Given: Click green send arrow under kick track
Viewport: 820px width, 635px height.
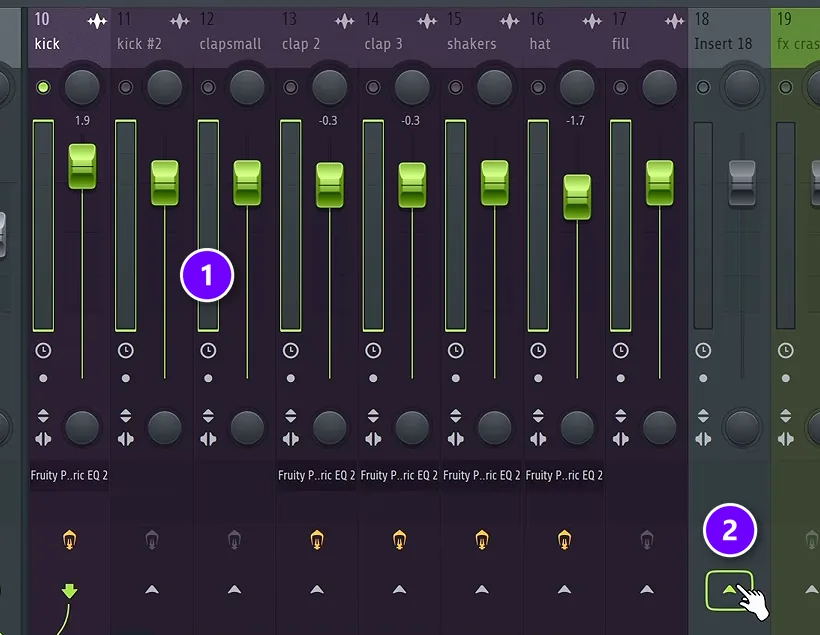Looking at the screenshot, I should pyautogui.click(x=70, y=591).
